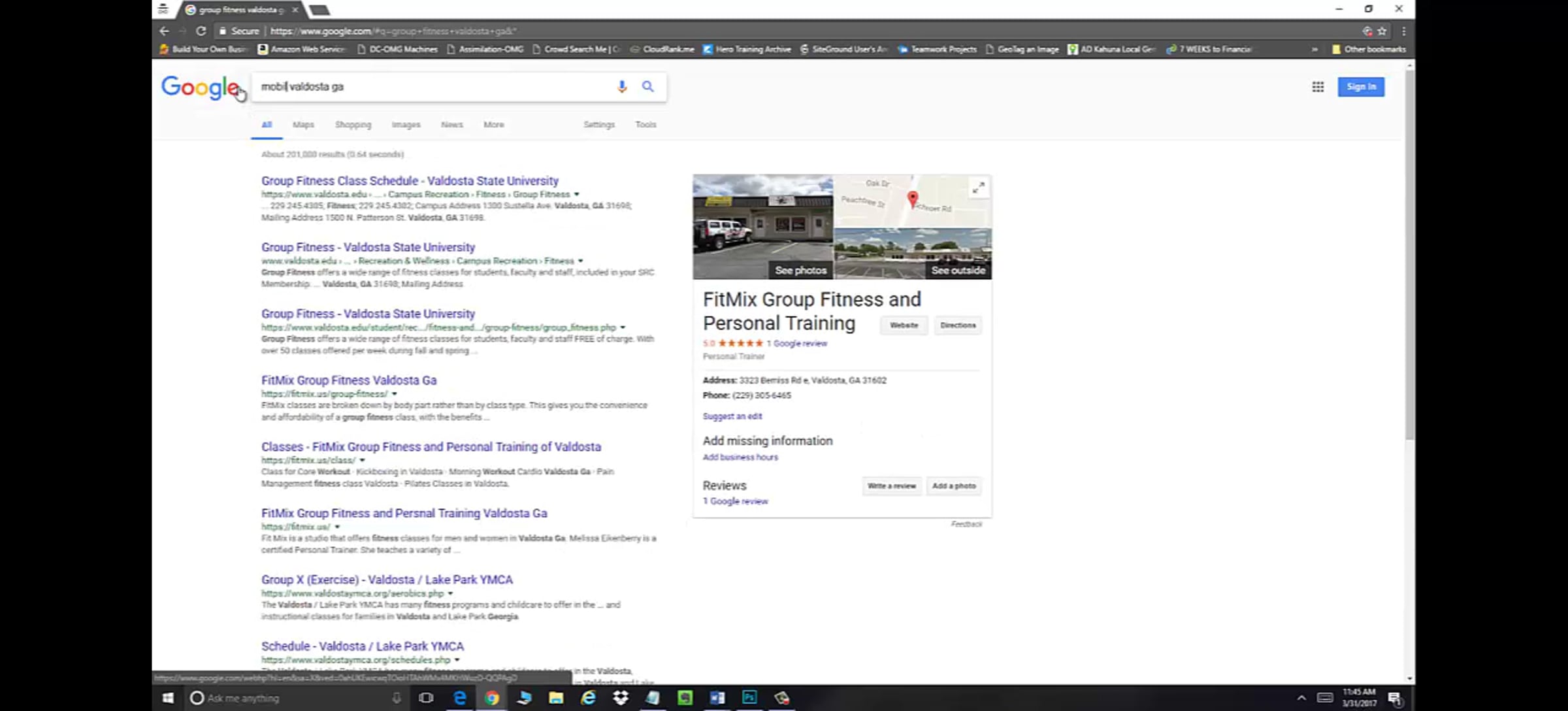Open the touch keyboard tray icon
1568x711 pixels.
click(x=1325, y=698)
